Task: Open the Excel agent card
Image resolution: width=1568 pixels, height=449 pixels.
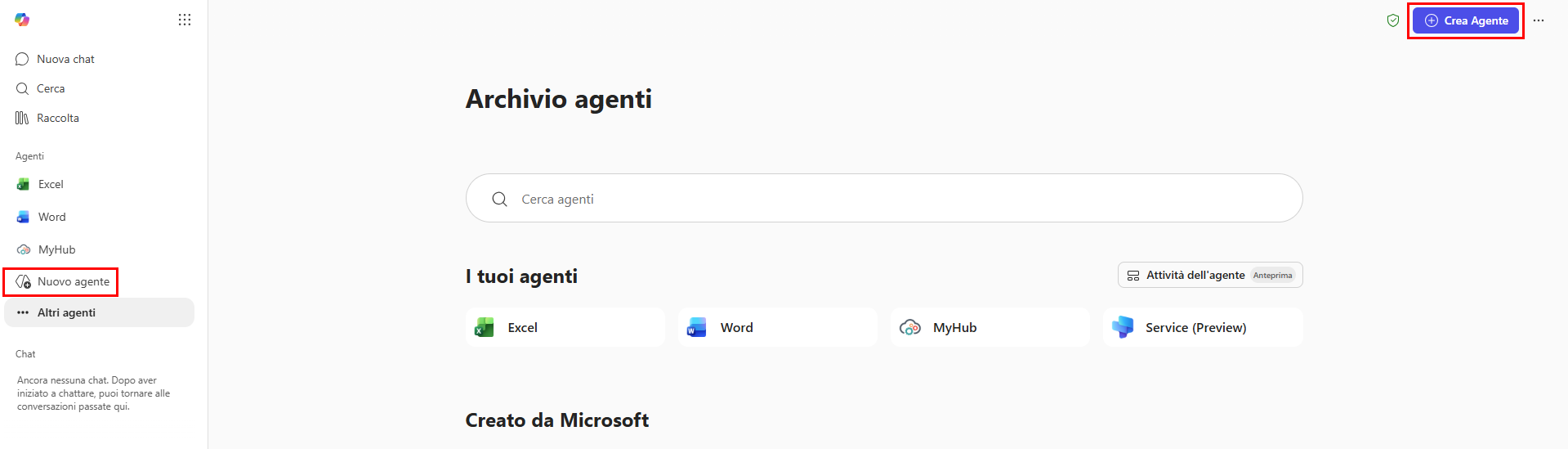Action: point(565,327)
